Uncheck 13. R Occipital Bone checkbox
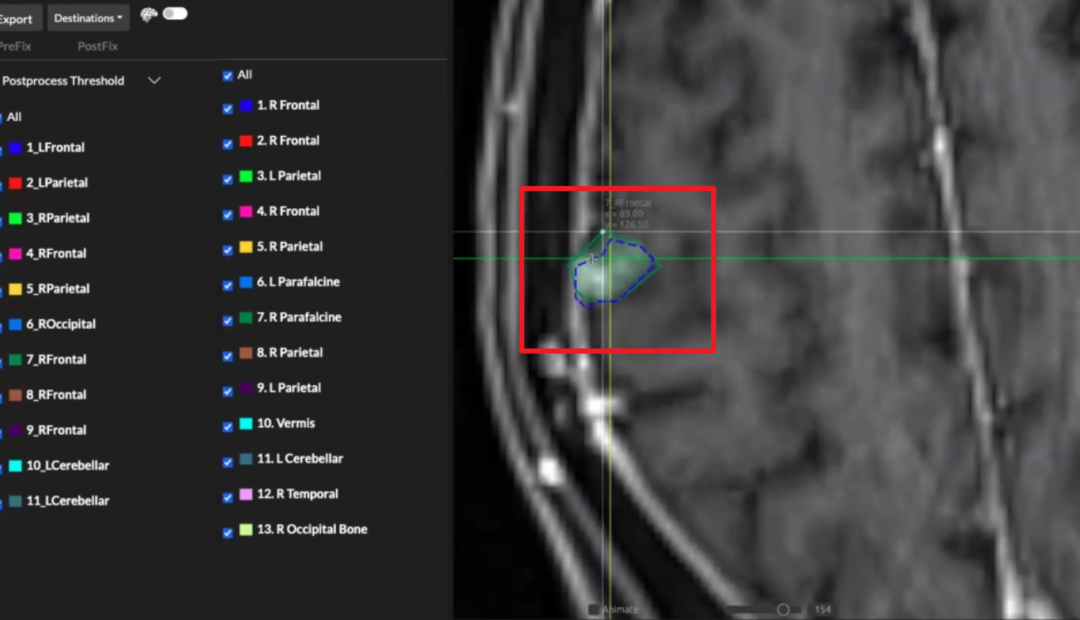Screen dimensions: 1080x620 pos(227,533)
